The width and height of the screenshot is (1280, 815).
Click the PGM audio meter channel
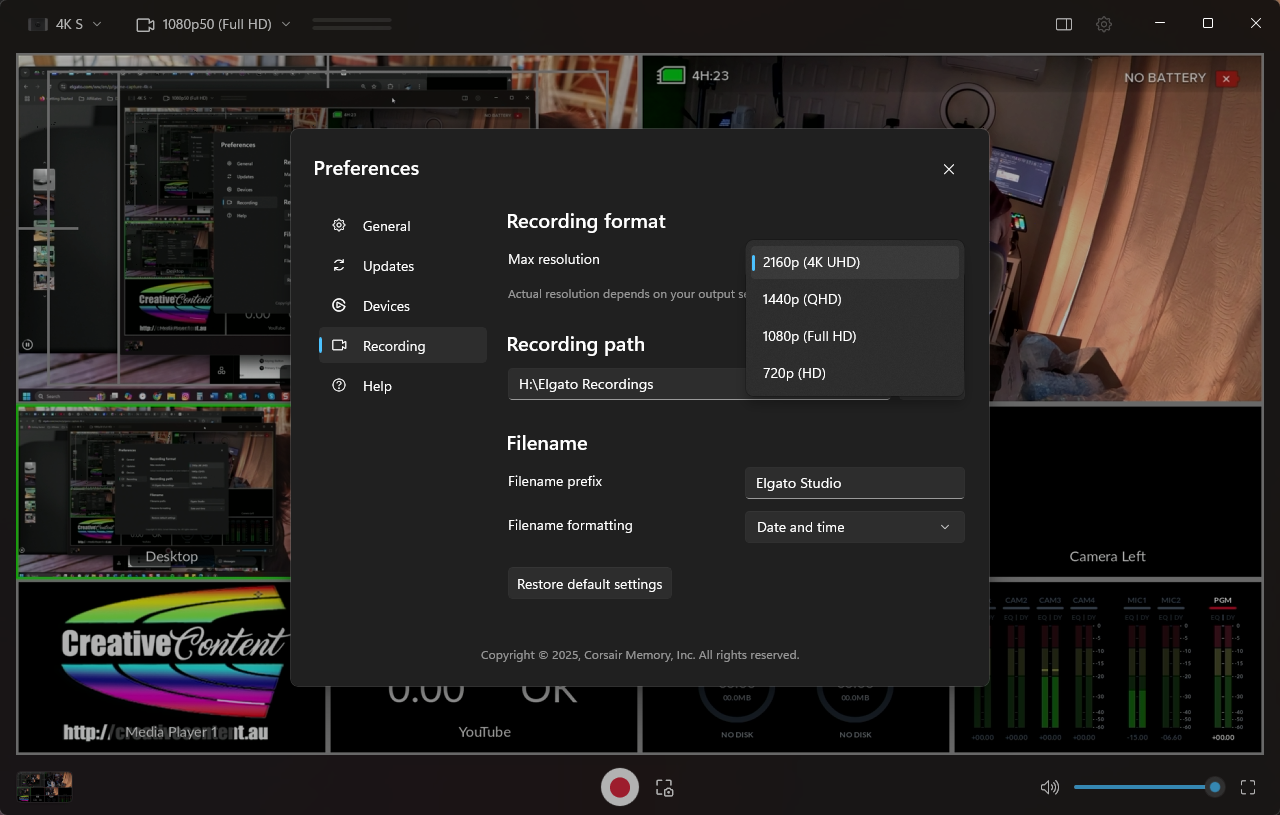[x=1222, y=671]
